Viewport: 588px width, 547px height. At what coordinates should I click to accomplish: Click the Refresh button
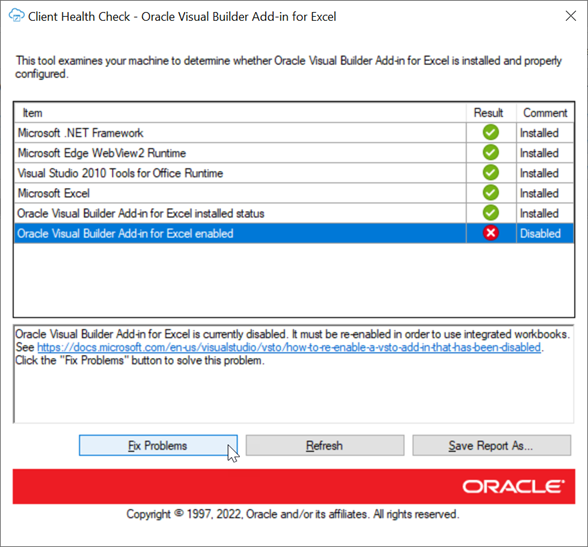tap(325, 445)
